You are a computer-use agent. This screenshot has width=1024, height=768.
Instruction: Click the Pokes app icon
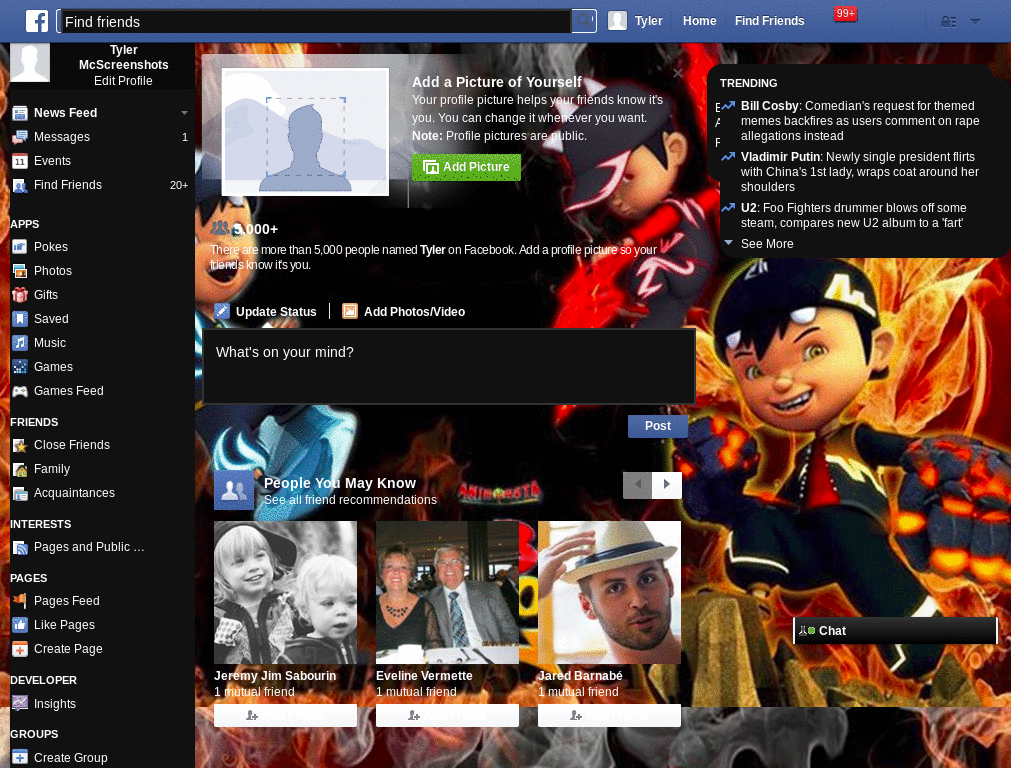20,247
